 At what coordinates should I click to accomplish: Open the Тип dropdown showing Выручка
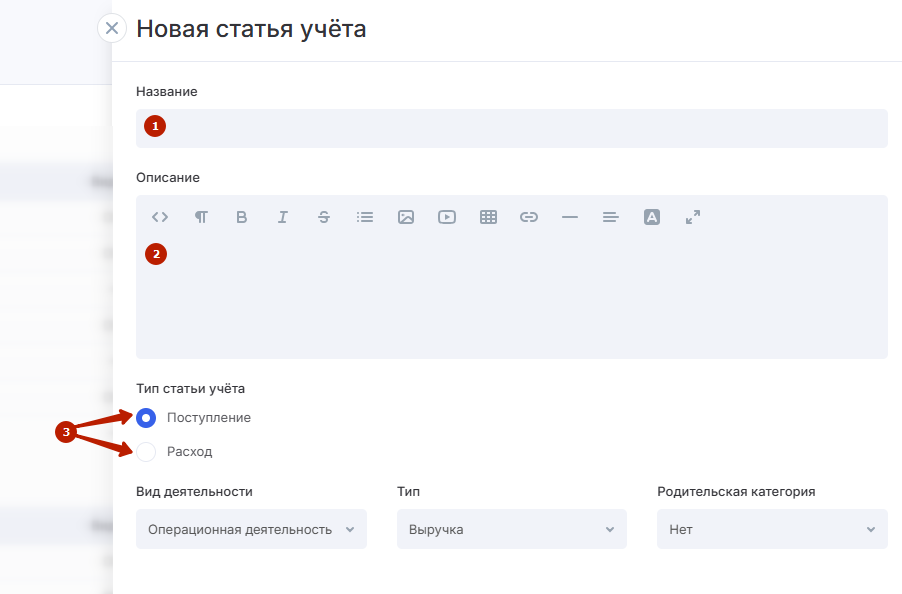(x=511, y=529)
